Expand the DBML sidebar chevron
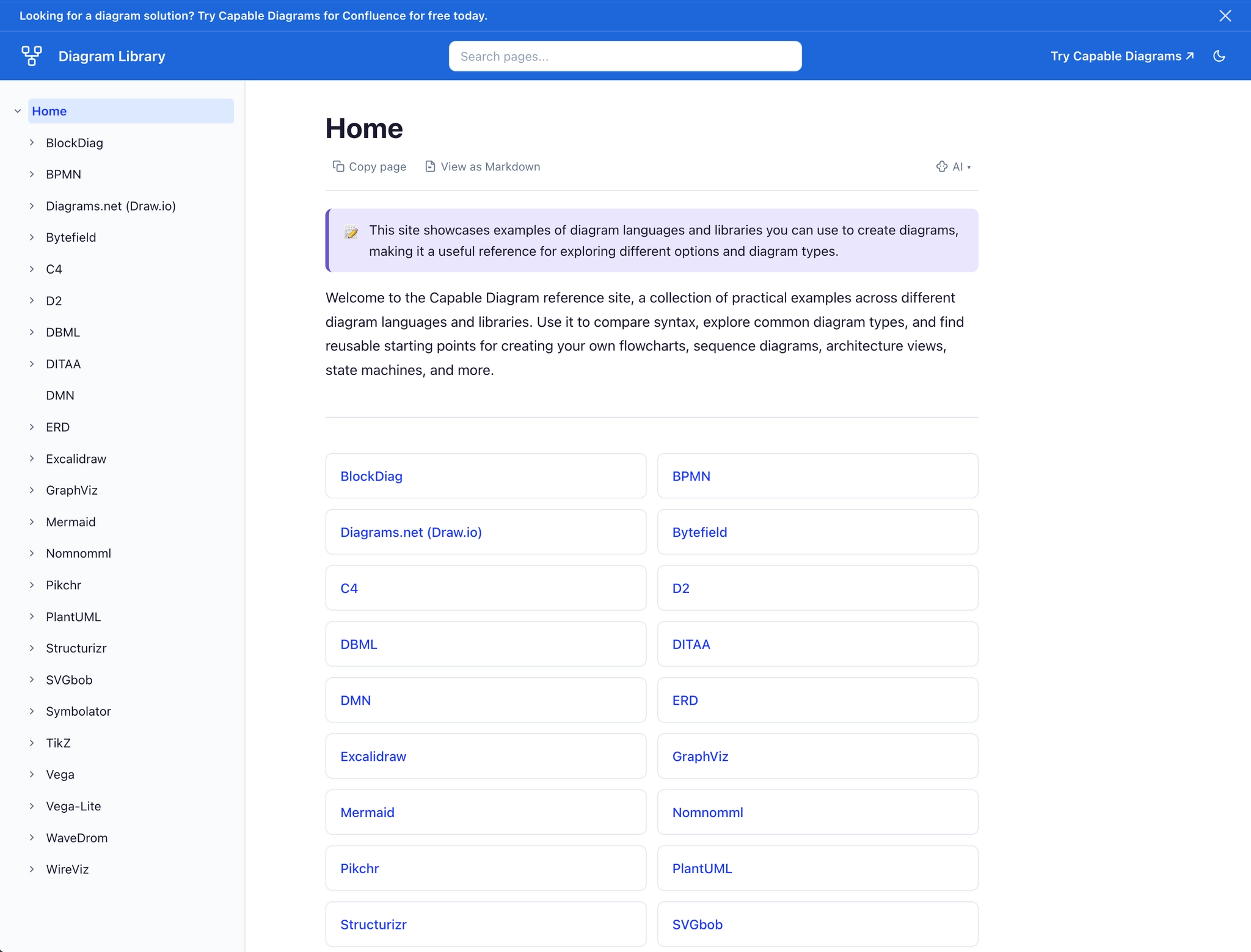This screenshot has width=1251, height=952. [x=32, y=332]
